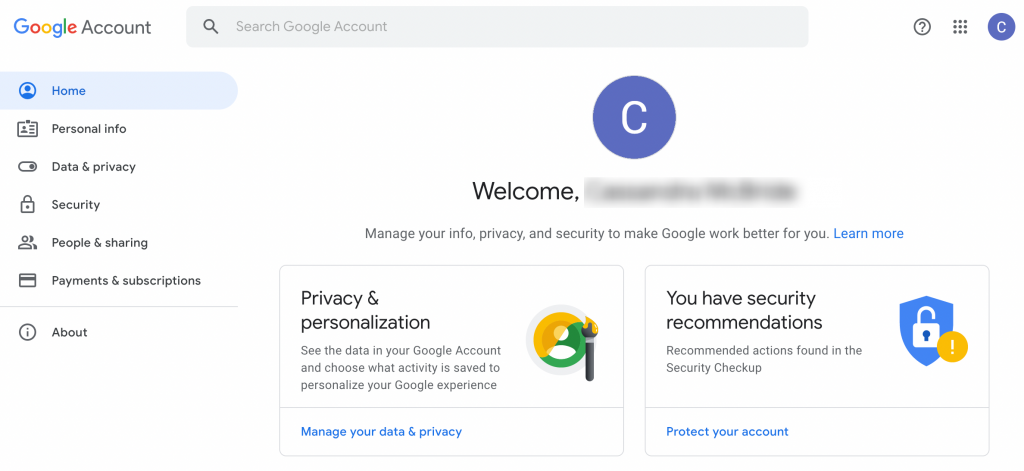This screenshot has height=471, width=1024.
Task: Click the magnifying glass search icon
Action: pos(211,27)
